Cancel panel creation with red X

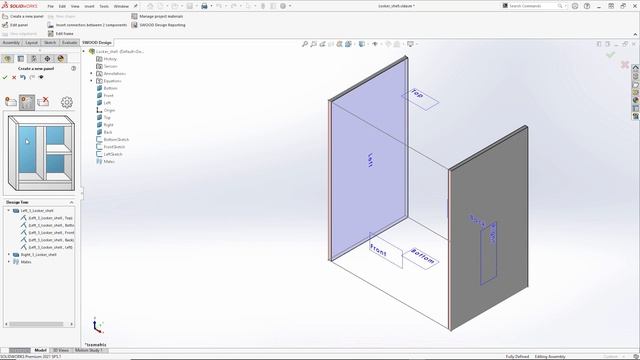click(x=14, y=77)
